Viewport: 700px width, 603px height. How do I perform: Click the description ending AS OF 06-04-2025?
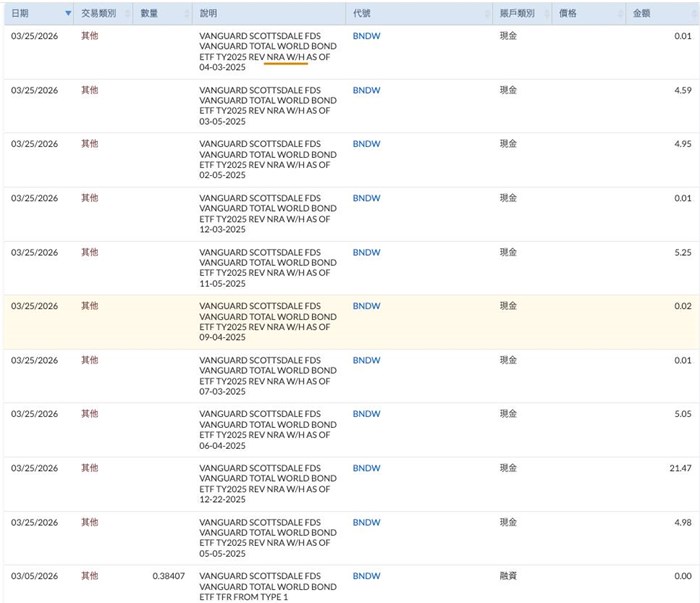(267, 430)
